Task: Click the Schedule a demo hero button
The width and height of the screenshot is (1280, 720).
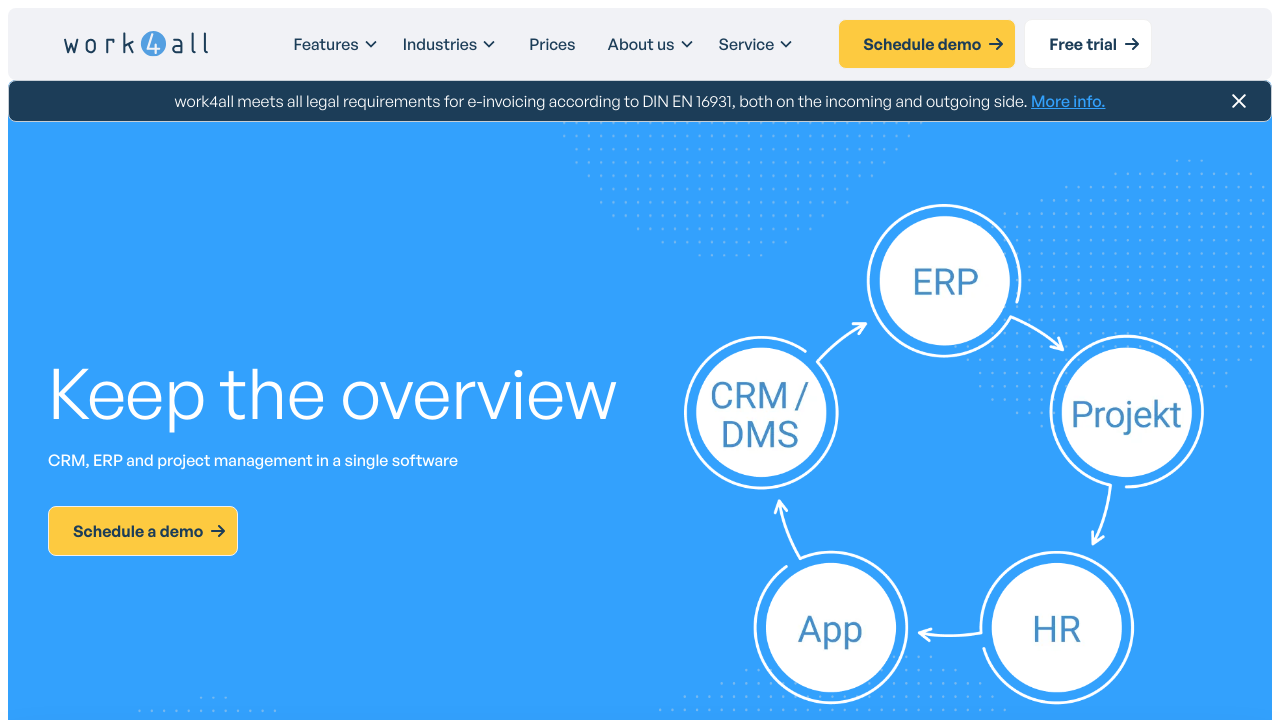Action: [x=143, y=531]
